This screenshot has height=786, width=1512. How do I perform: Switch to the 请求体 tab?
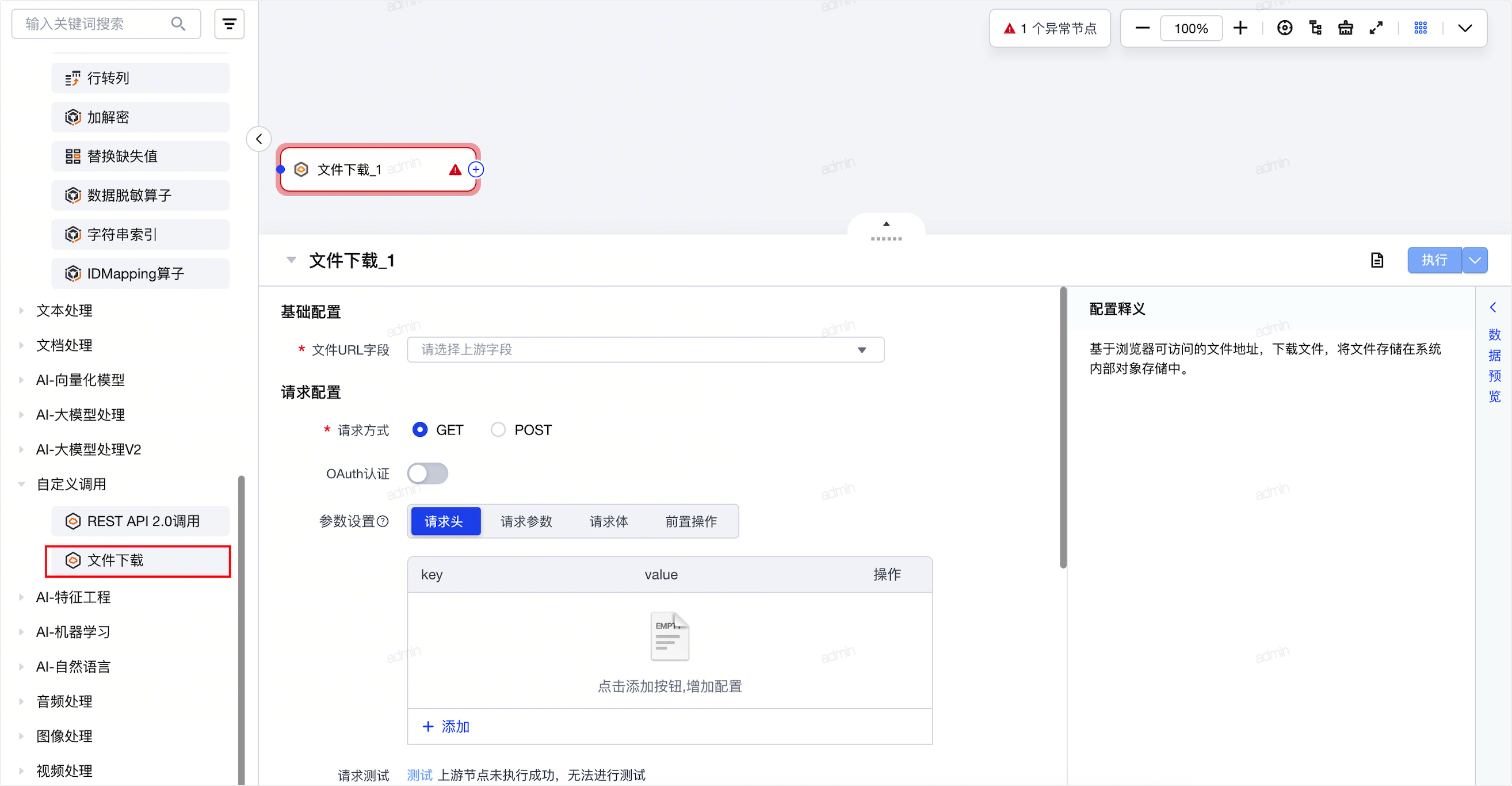pos(609,521)
